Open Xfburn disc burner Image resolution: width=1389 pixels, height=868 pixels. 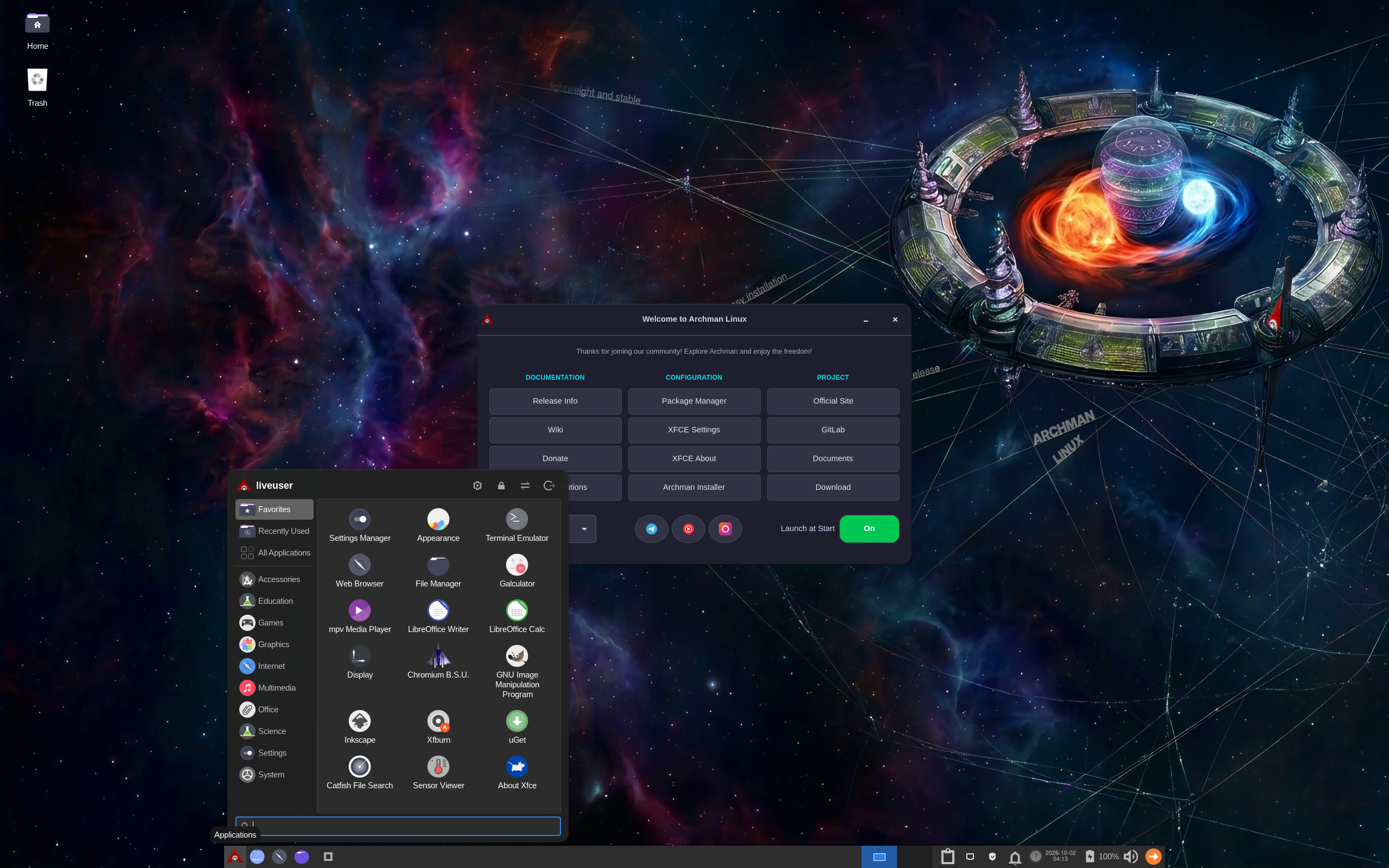click(438, 727)
